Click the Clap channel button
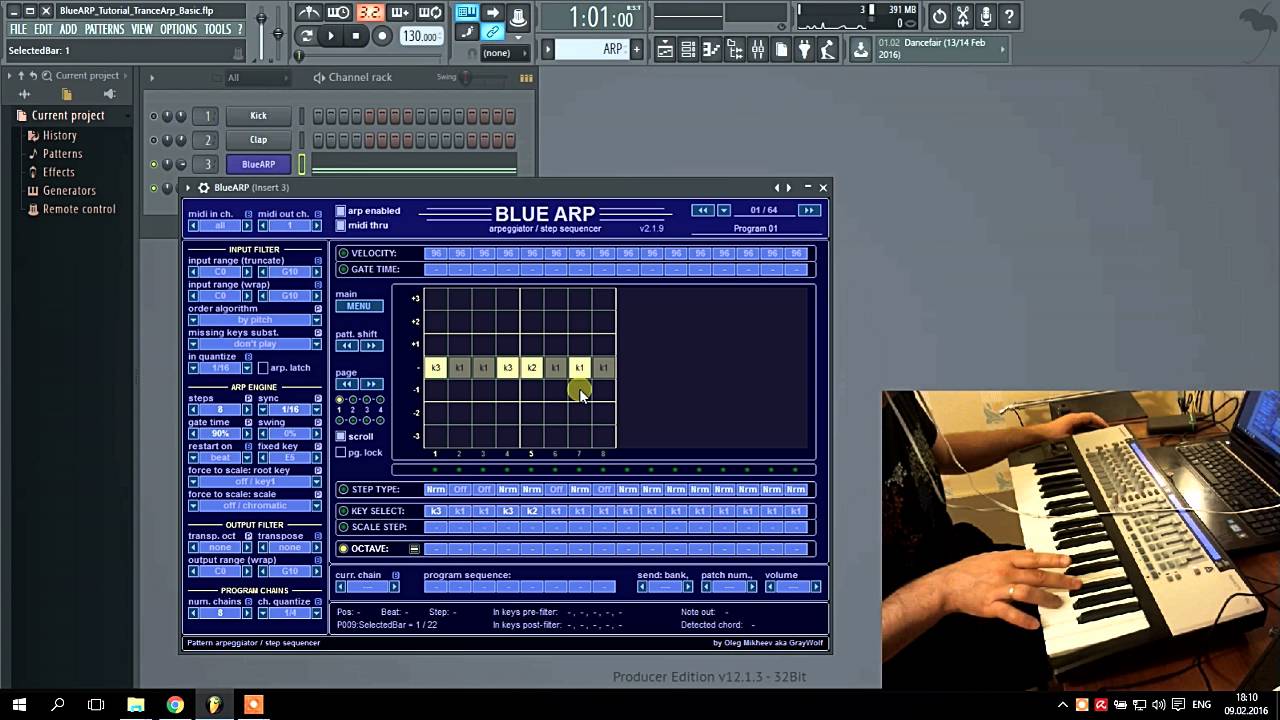The width and height of the screenshot is (1280, 720). point(258,140)
